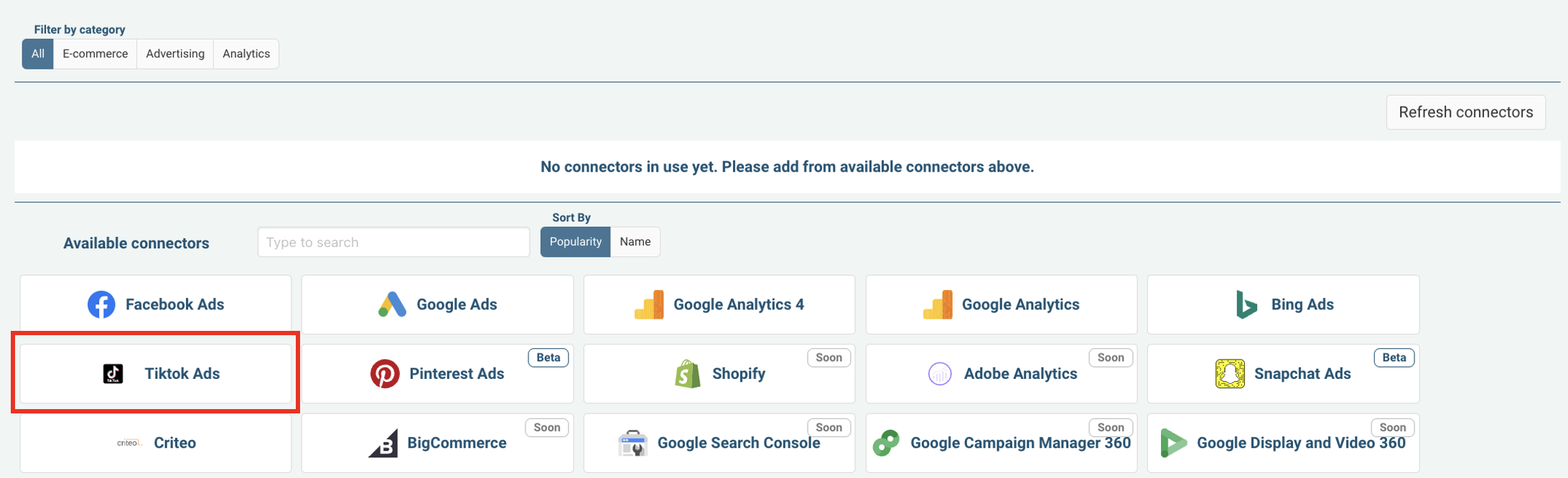1568x478 pixels.
Task: Click the BigCommerce logo icon
Action: pyautogui.click(x=383, y=443)
